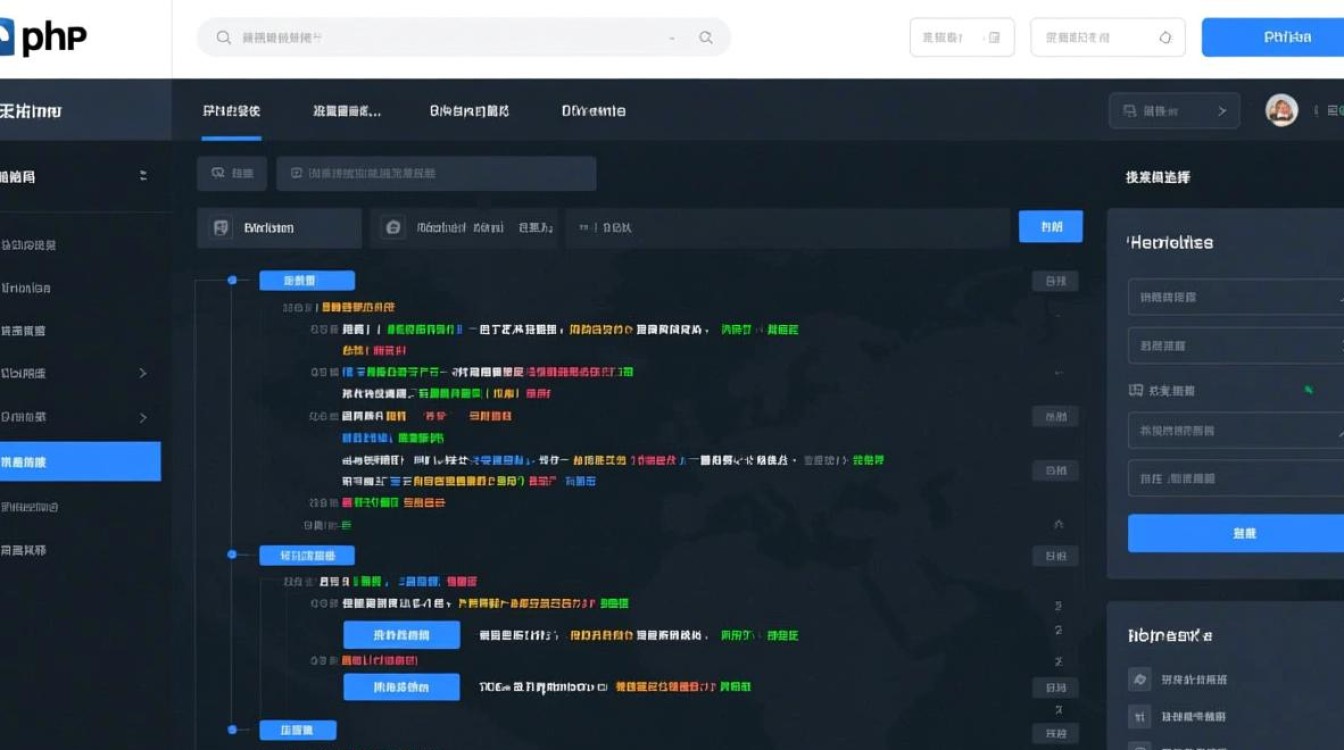Screen dimensions: 1344x750
Task: Click the ranking icon beside the second hot list entry
Action: 1139,716
